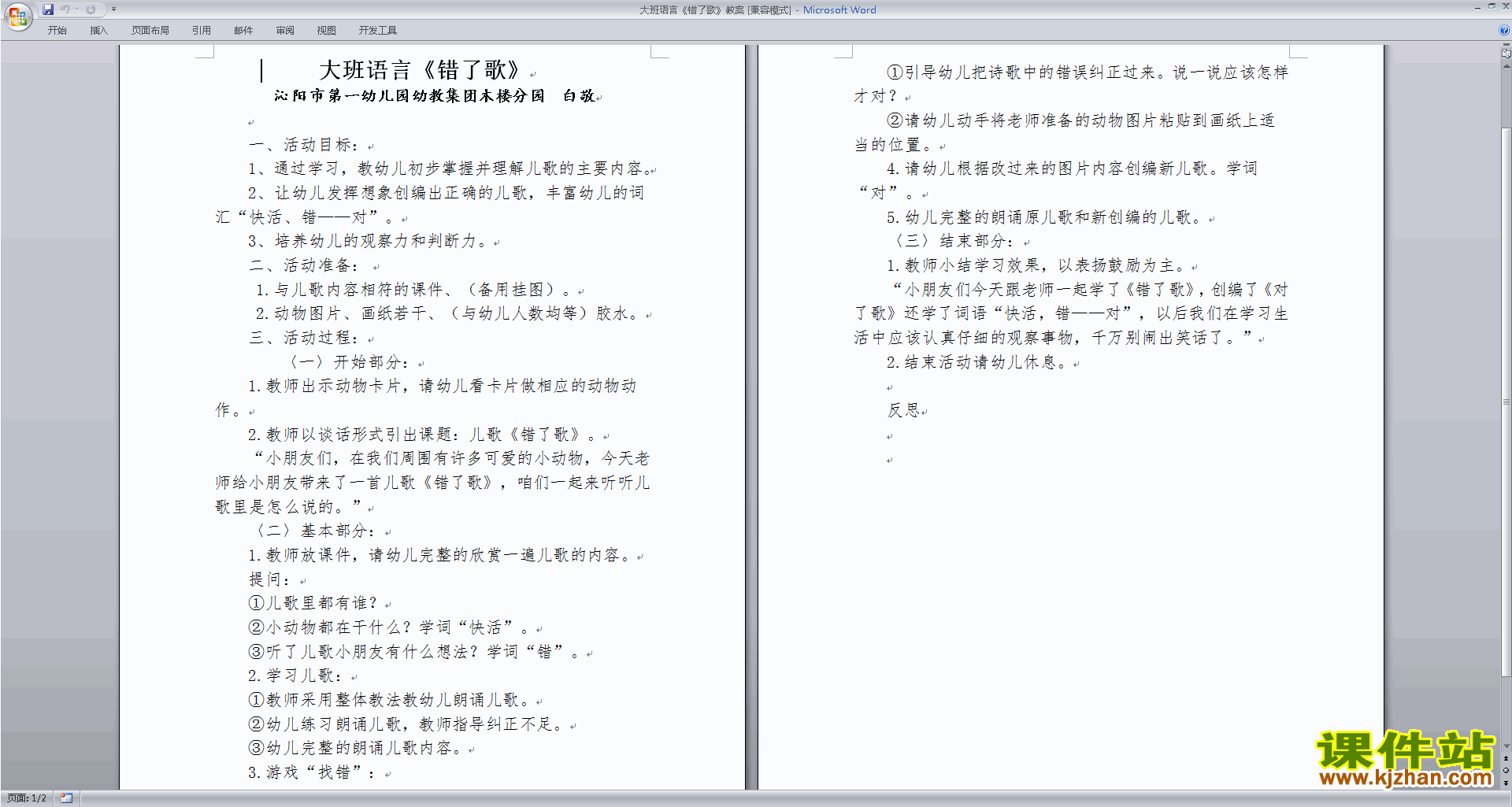
Task: Restore down the Word window
Action: click(1492, 7)
